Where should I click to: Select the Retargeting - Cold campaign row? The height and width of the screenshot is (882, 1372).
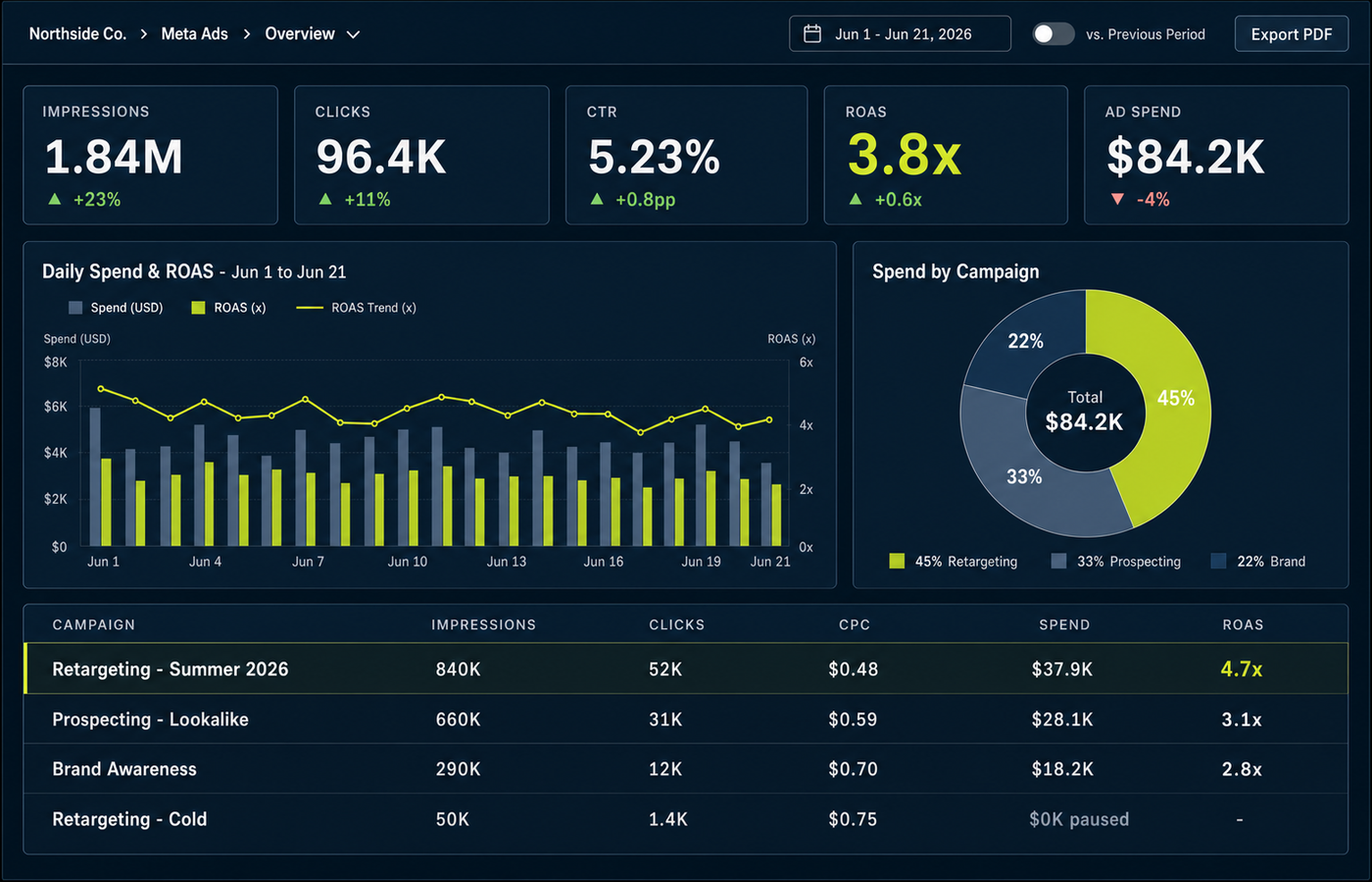click(x=686, y=819)
